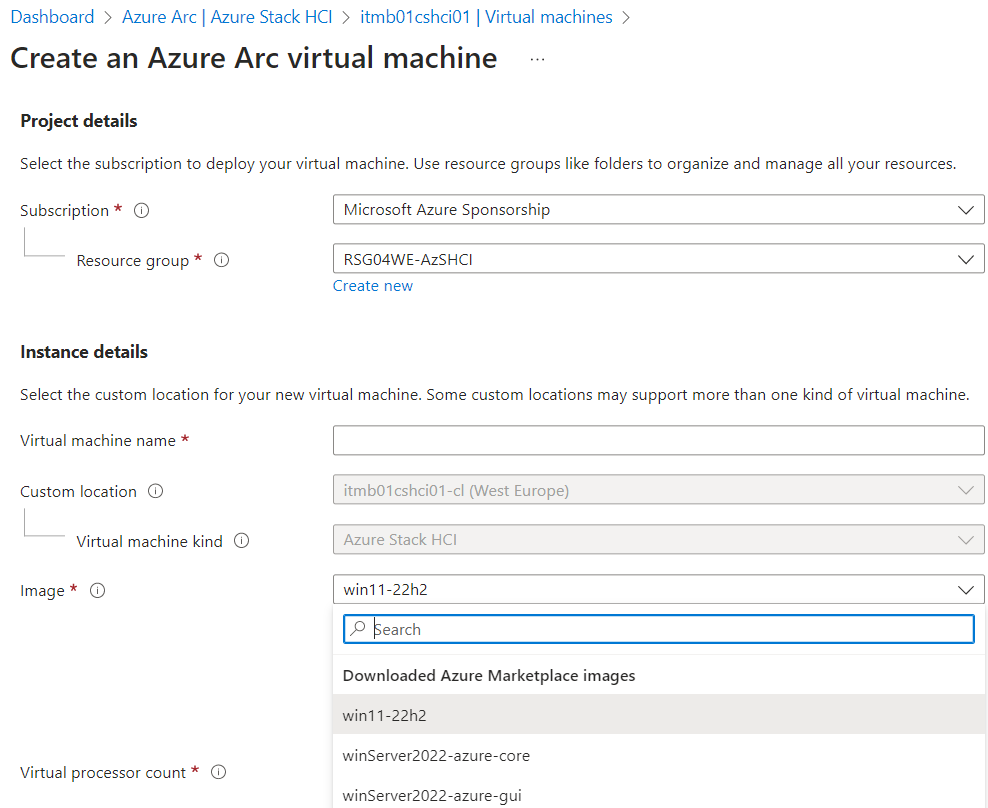Open itmb01cshci01 | Virtual machines breadcrumb
This screenshot has height=808, width=988.
click(486, 17)
